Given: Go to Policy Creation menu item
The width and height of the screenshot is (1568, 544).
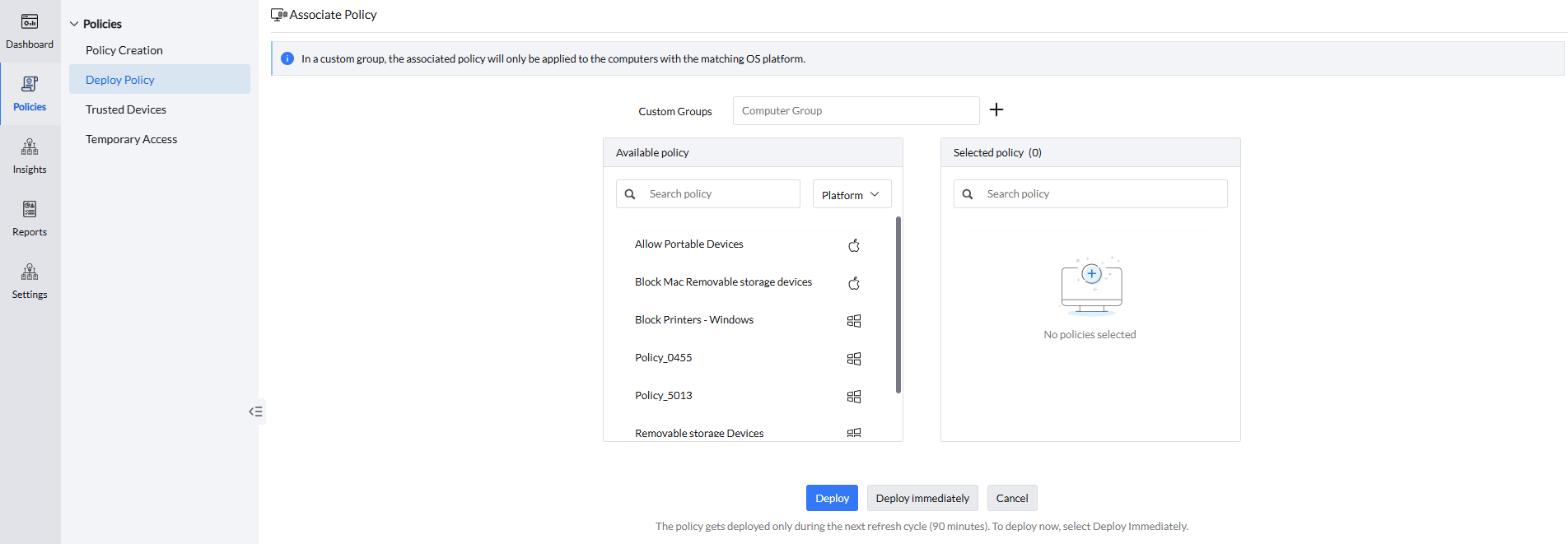Looking at the screenshot, I should (124, 50).
